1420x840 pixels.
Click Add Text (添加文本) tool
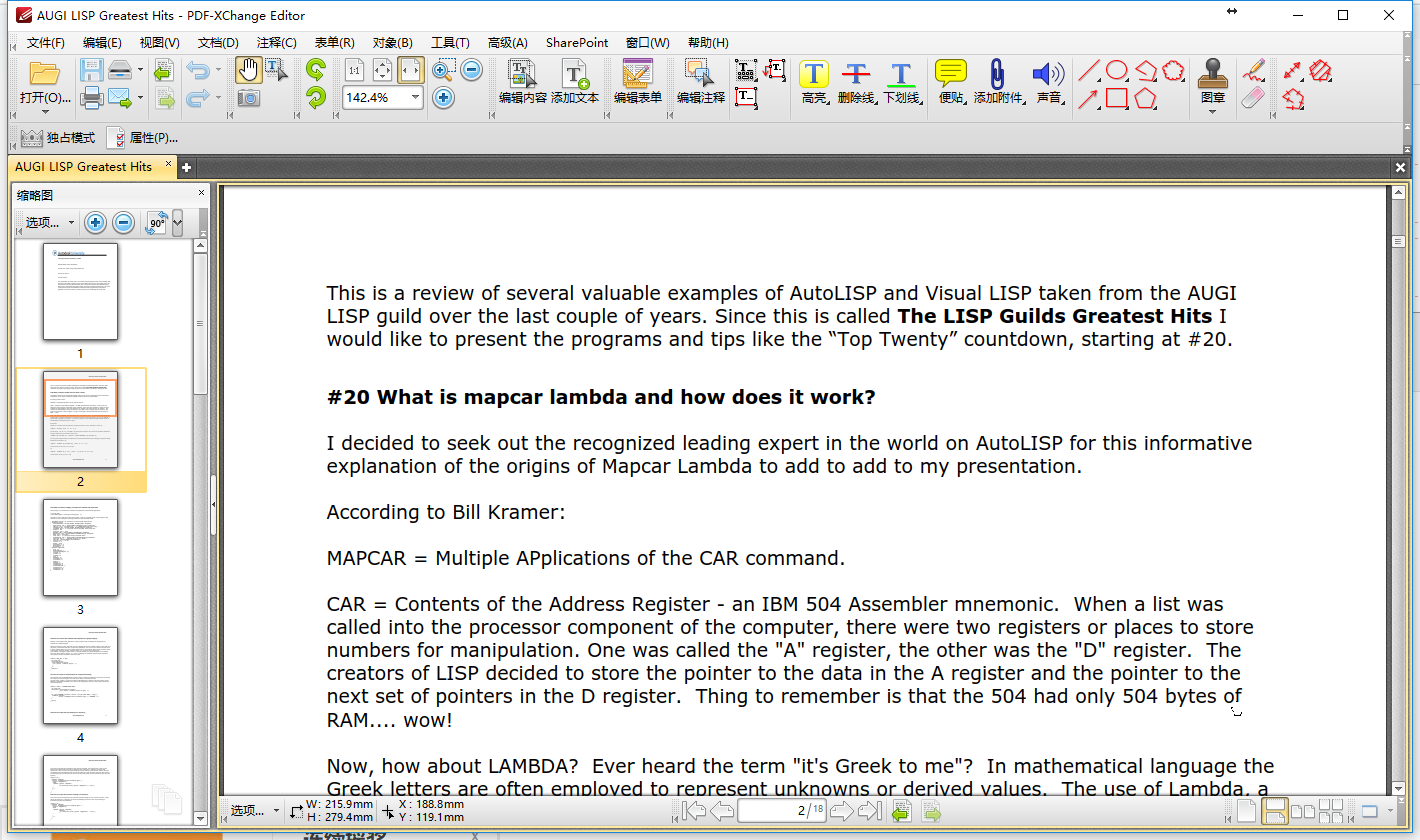pos(575,82)
